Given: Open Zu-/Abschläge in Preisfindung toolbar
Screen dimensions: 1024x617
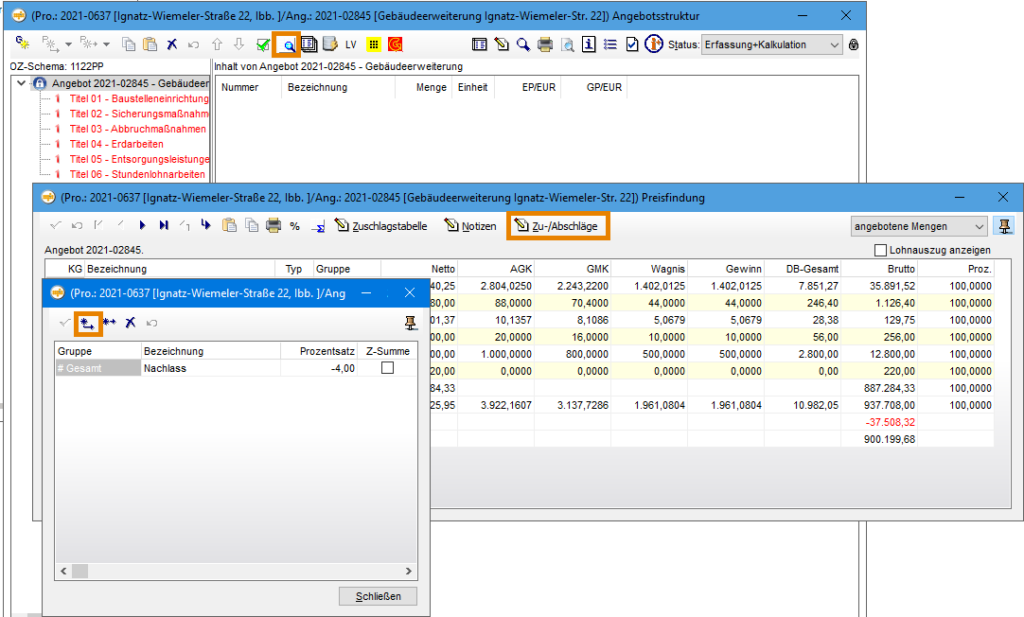Looking at the screenshot, I should pyautogui.click(x=557, y=226).
